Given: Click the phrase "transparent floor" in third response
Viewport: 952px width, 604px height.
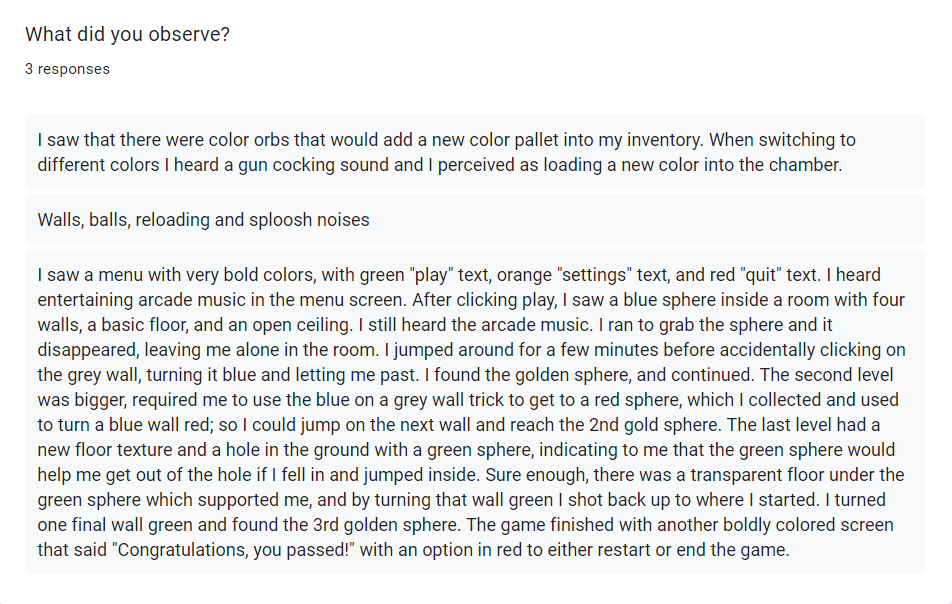Looking at the screenshot, I should tap(767, 475).
